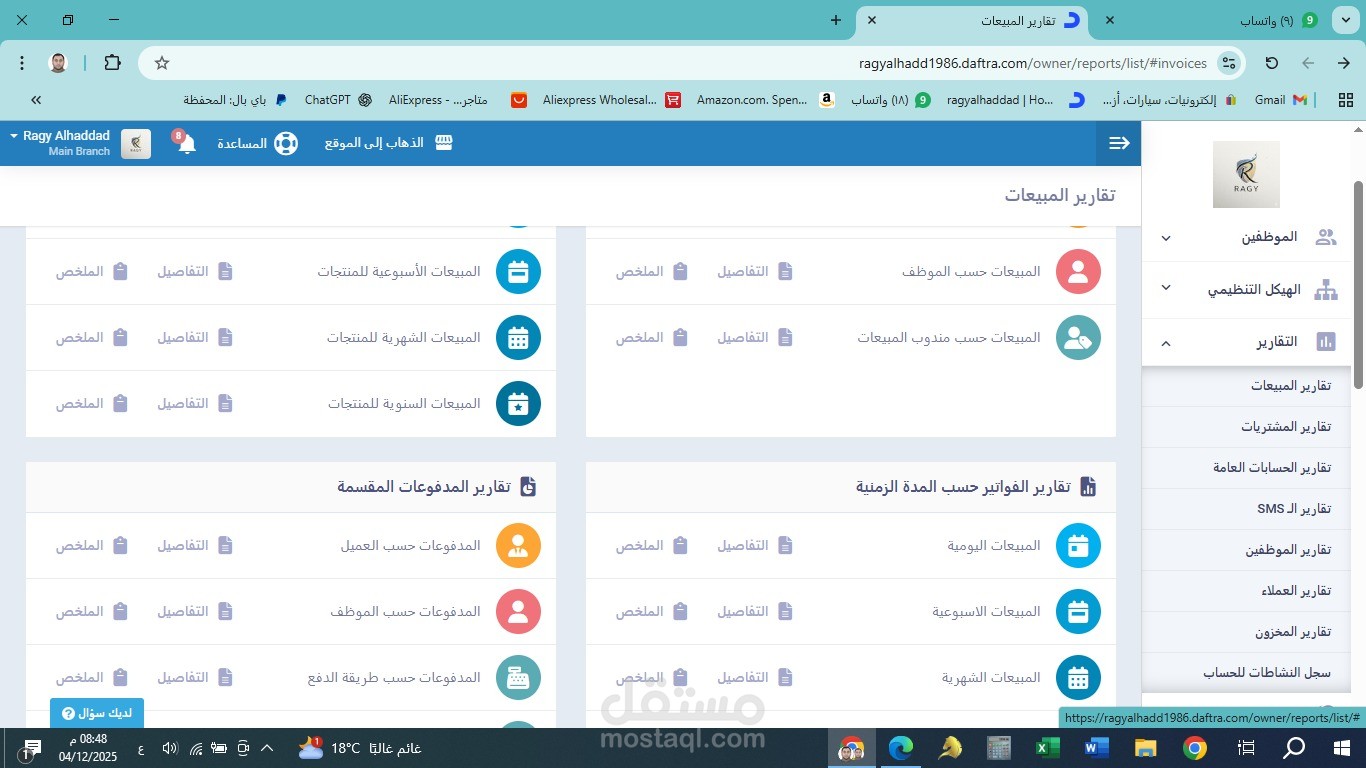This screenshot has width=1366, height=768.
Task: Show hidden system tray icons
Action: (267, 748)
